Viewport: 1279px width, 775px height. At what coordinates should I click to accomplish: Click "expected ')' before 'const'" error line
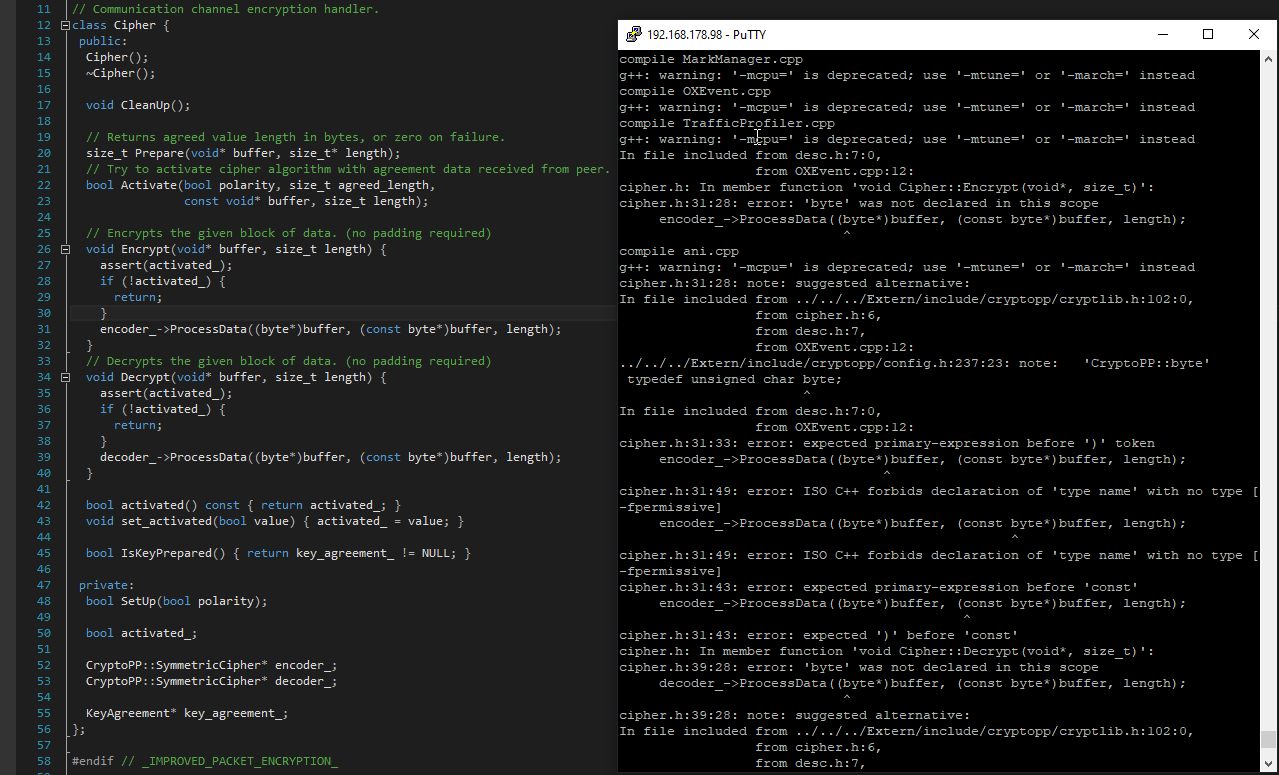tap(819, 635)
